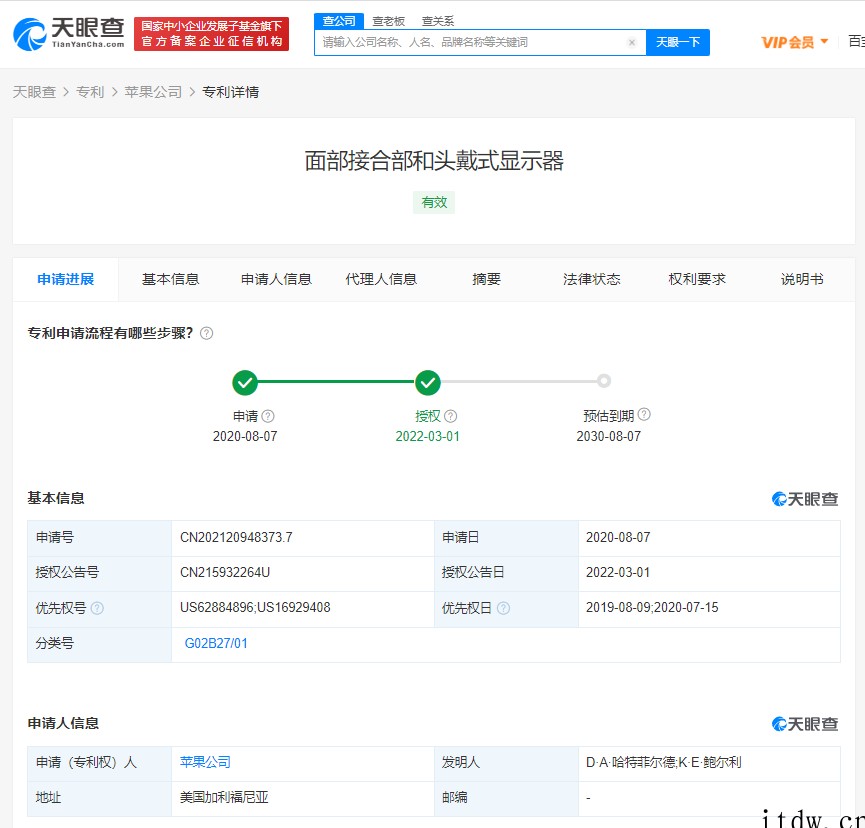The image size is (865, 828).
Task: Click the inventor names D·A·哈特菲尔德;K·E·鲍尔利
Action: point(664,762)
